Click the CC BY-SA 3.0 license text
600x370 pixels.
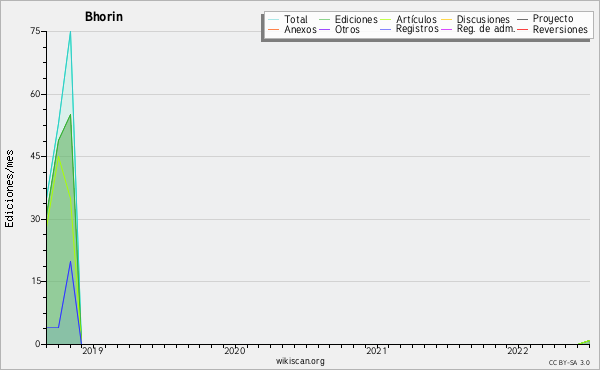pos(569,363)
